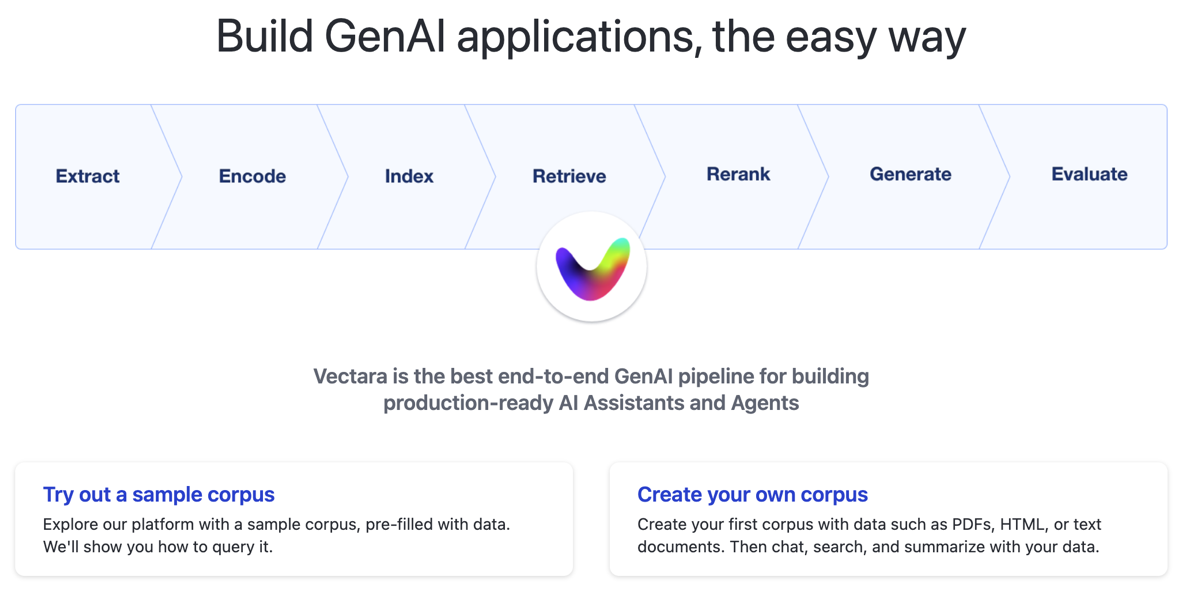Viewport: 1200px width, 594px height.
Task: Click the sample corpus card
Action: click(293, 519)
